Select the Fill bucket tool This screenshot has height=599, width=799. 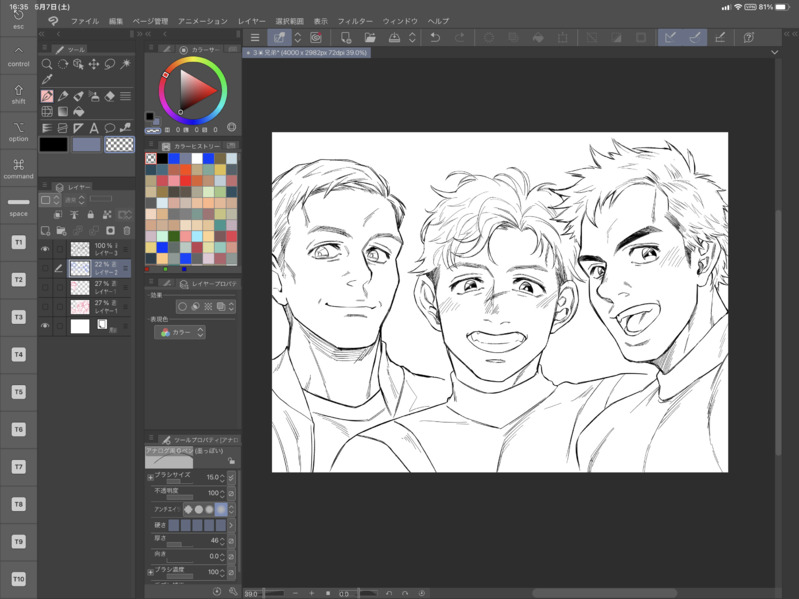[x=78, y=112]
